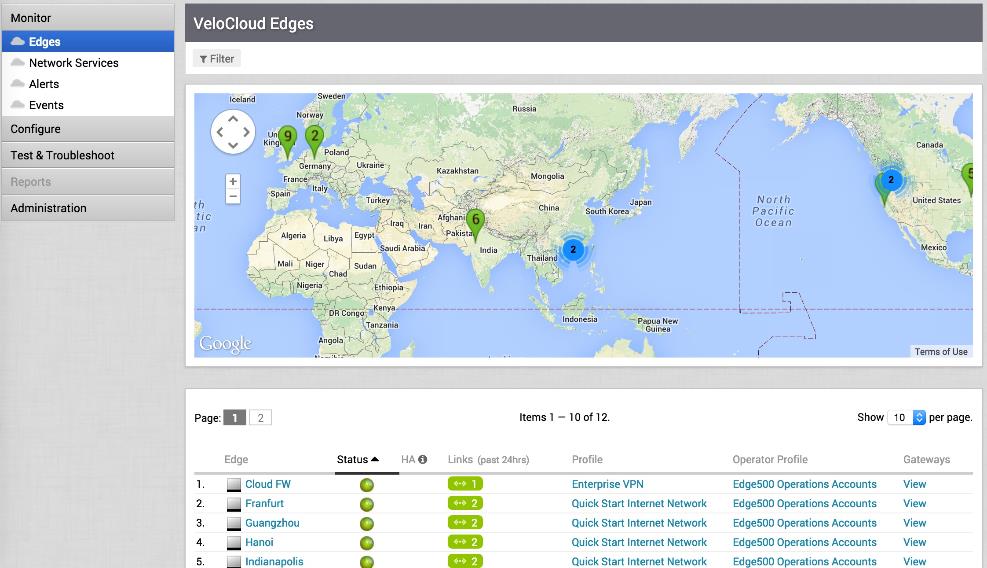Go to page 1 of results
Viewport: 987px width, 568px height.
[x=235, y=417]
